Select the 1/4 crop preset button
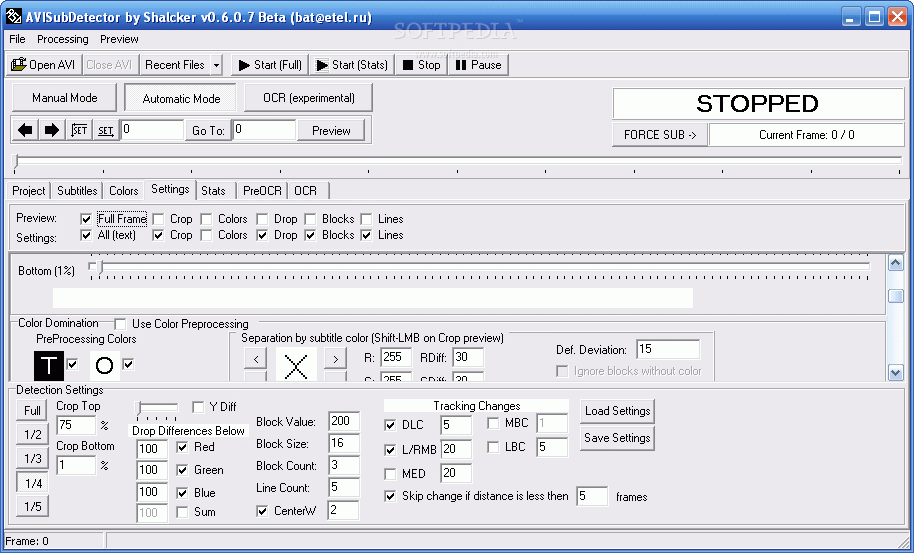Viewport: 914px width, 553px height. point(32,483)
